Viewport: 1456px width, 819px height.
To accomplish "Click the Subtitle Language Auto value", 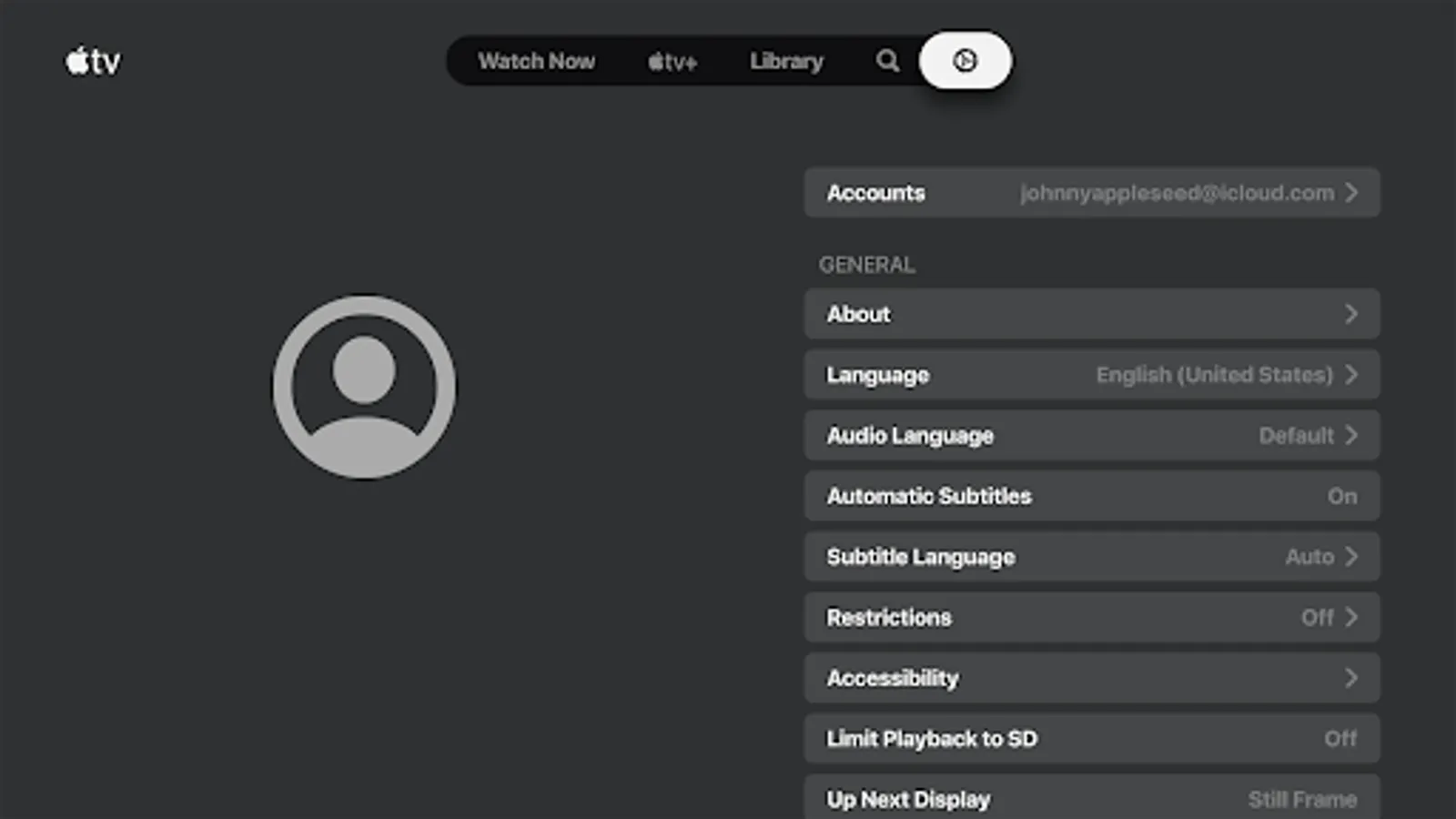I will [1309, 557].
